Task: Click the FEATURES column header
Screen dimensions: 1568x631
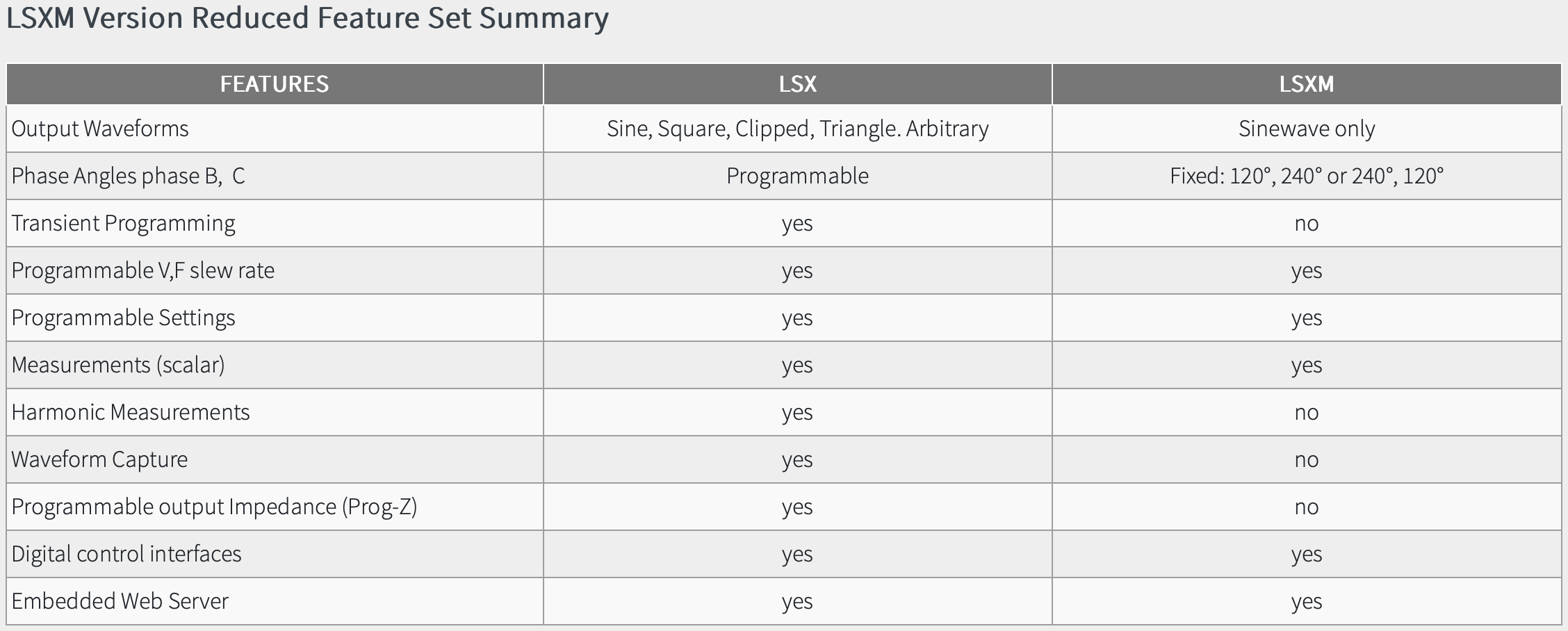Action: [x=275, y=84]
